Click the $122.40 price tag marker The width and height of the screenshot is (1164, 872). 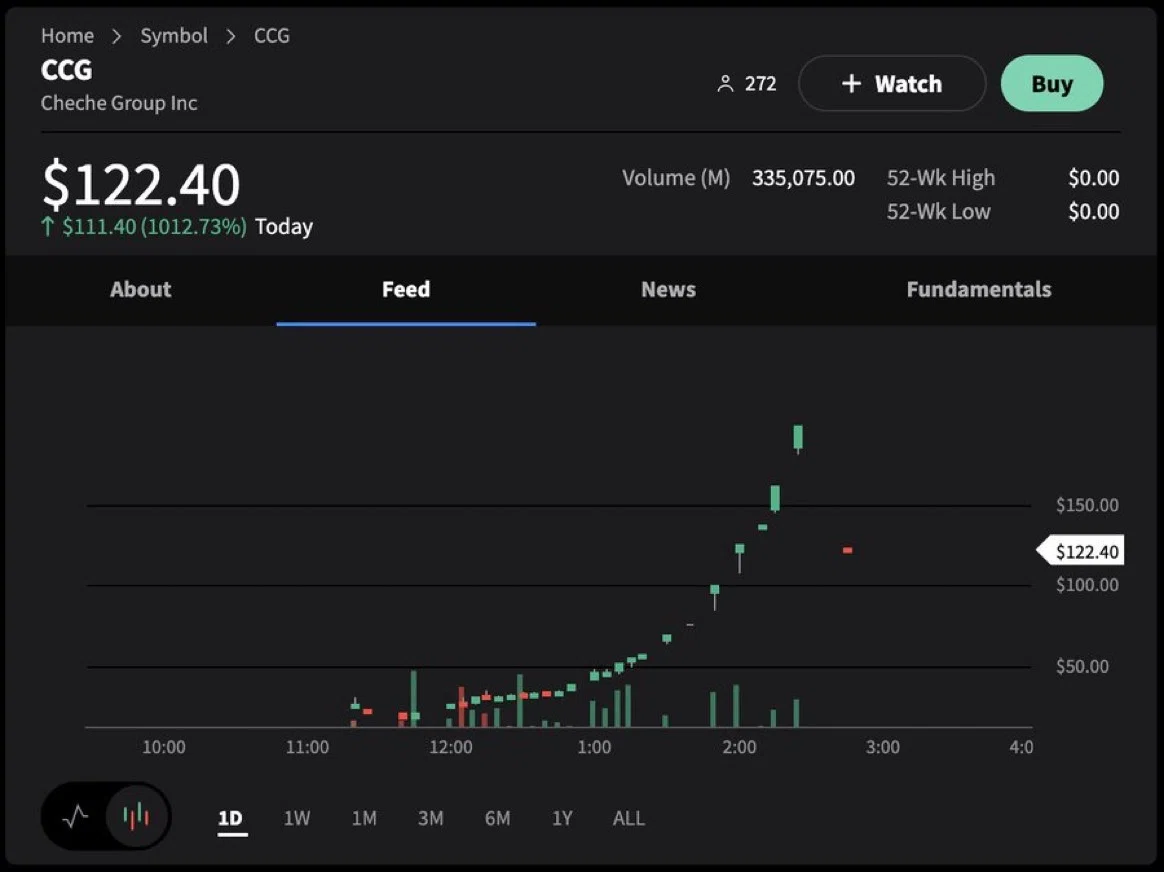pyautogui.click(x=1080, y=551)
